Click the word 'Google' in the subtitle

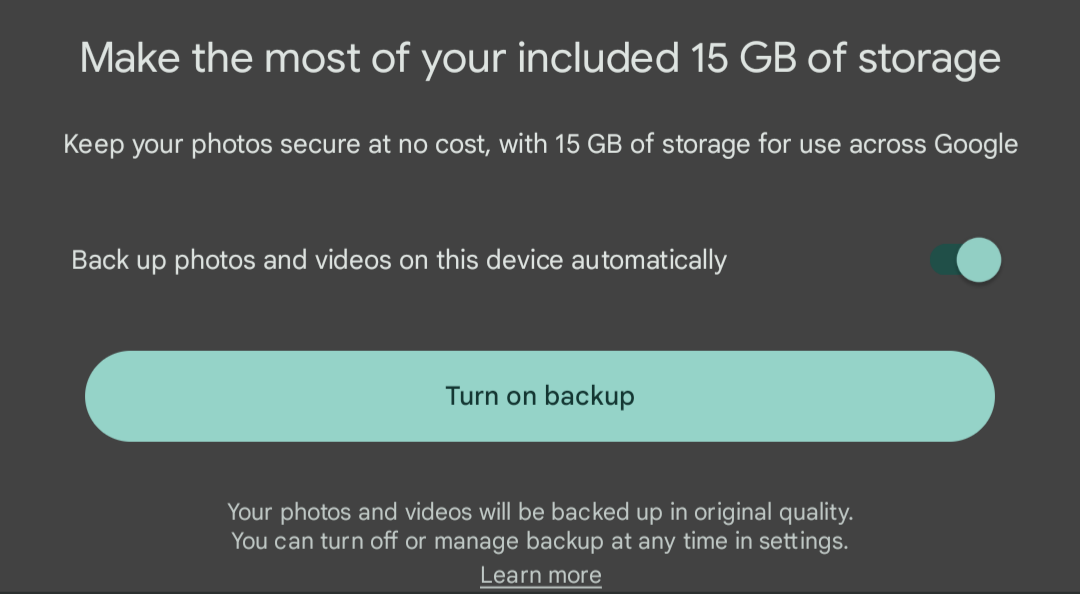point(976,145)
